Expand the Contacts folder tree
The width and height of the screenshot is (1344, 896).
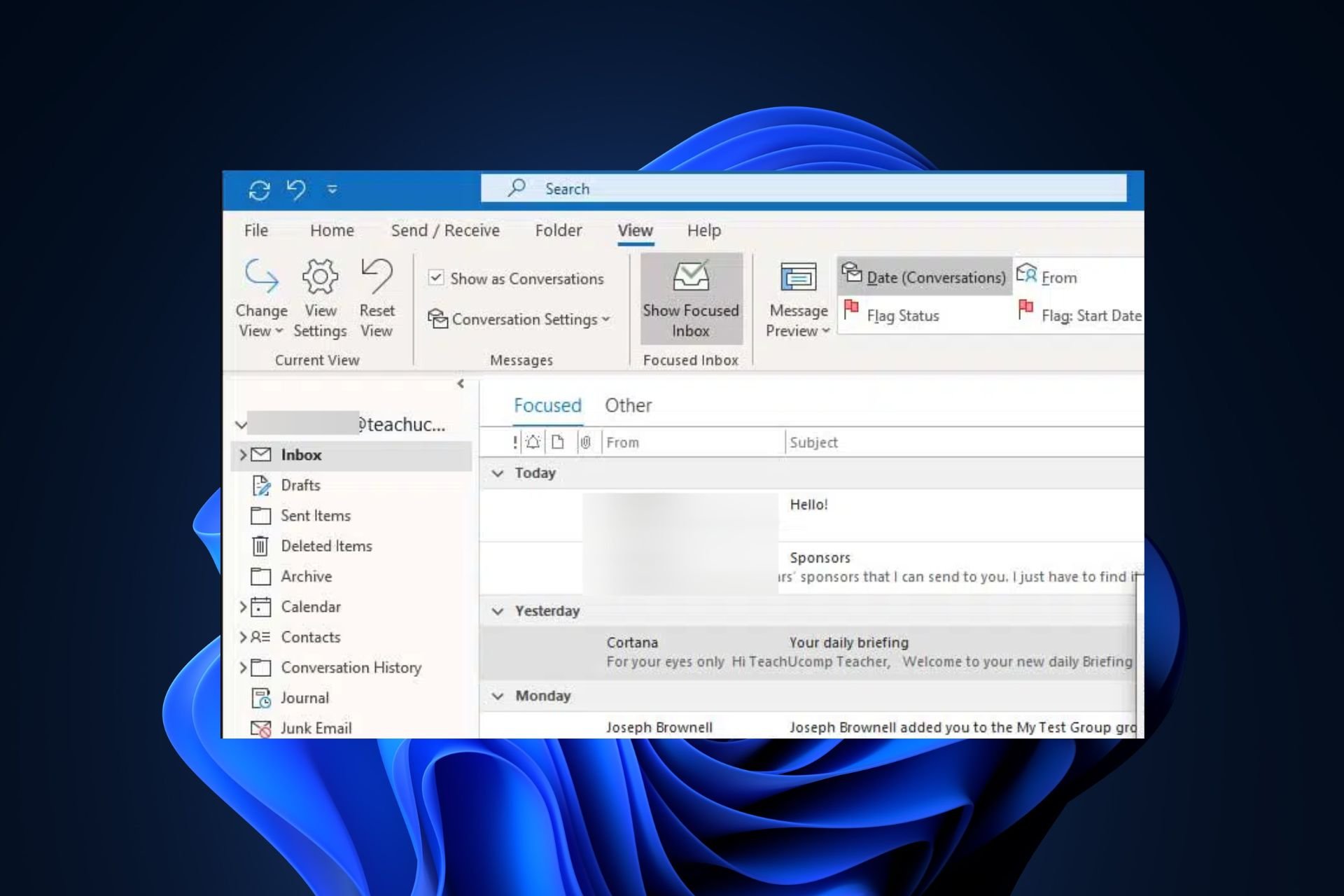click(x=243, y=637)
